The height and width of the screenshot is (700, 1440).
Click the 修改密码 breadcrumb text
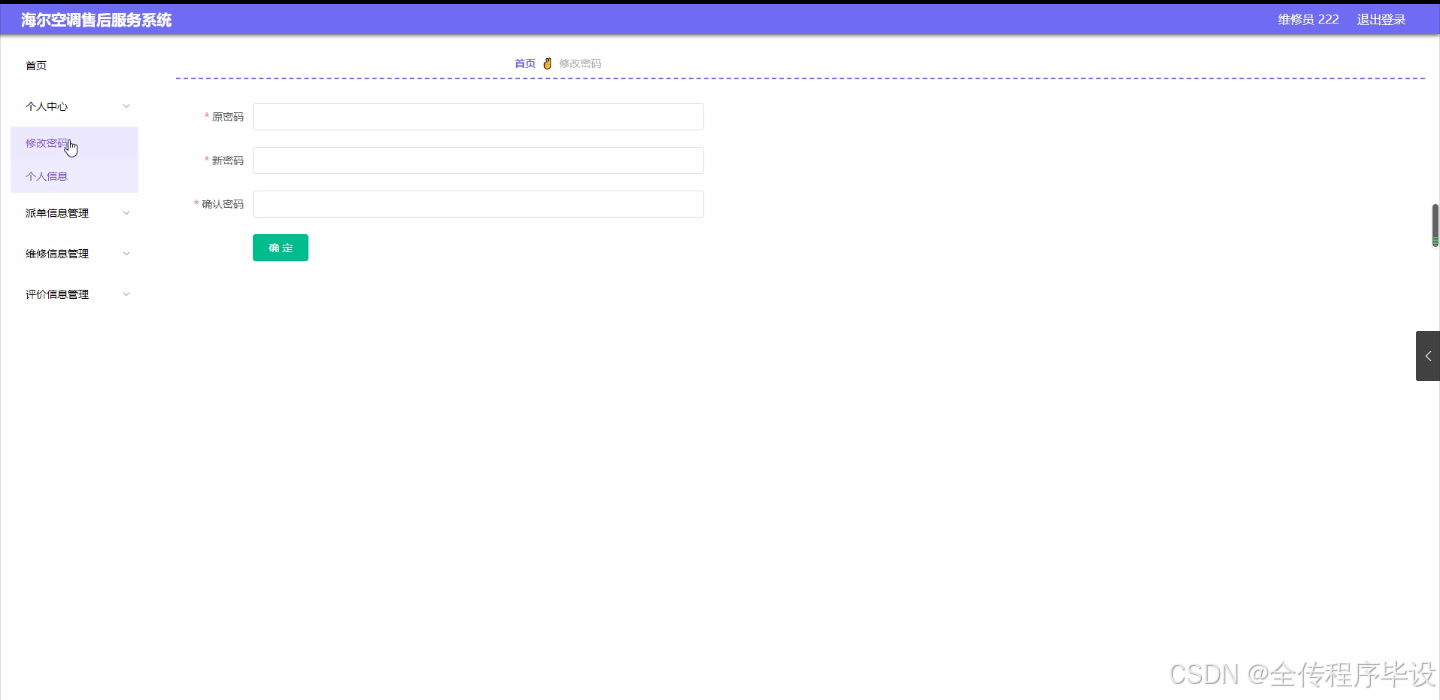click(580, 63)
